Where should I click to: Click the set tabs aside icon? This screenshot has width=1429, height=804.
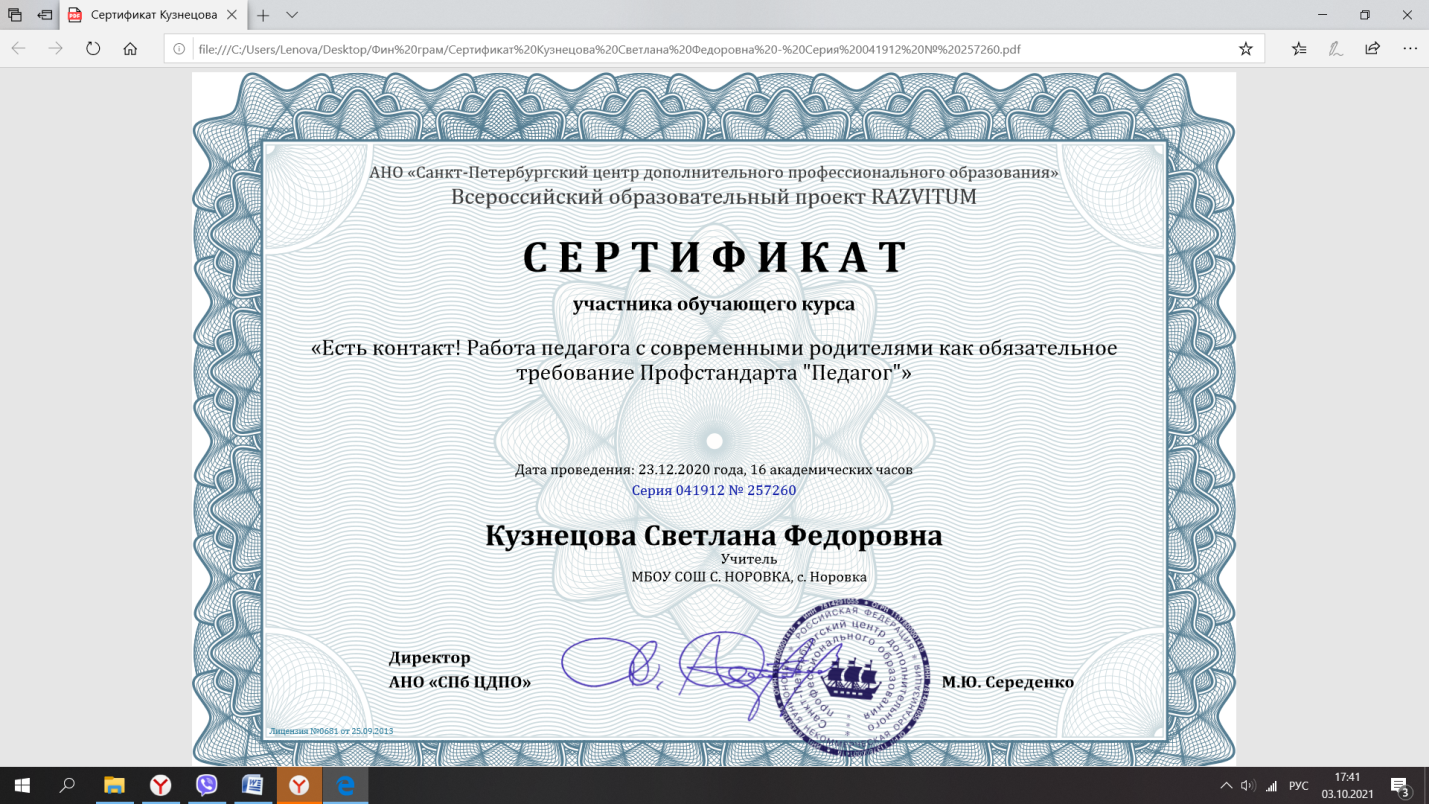pyautogui.click(x=45, y=15)
